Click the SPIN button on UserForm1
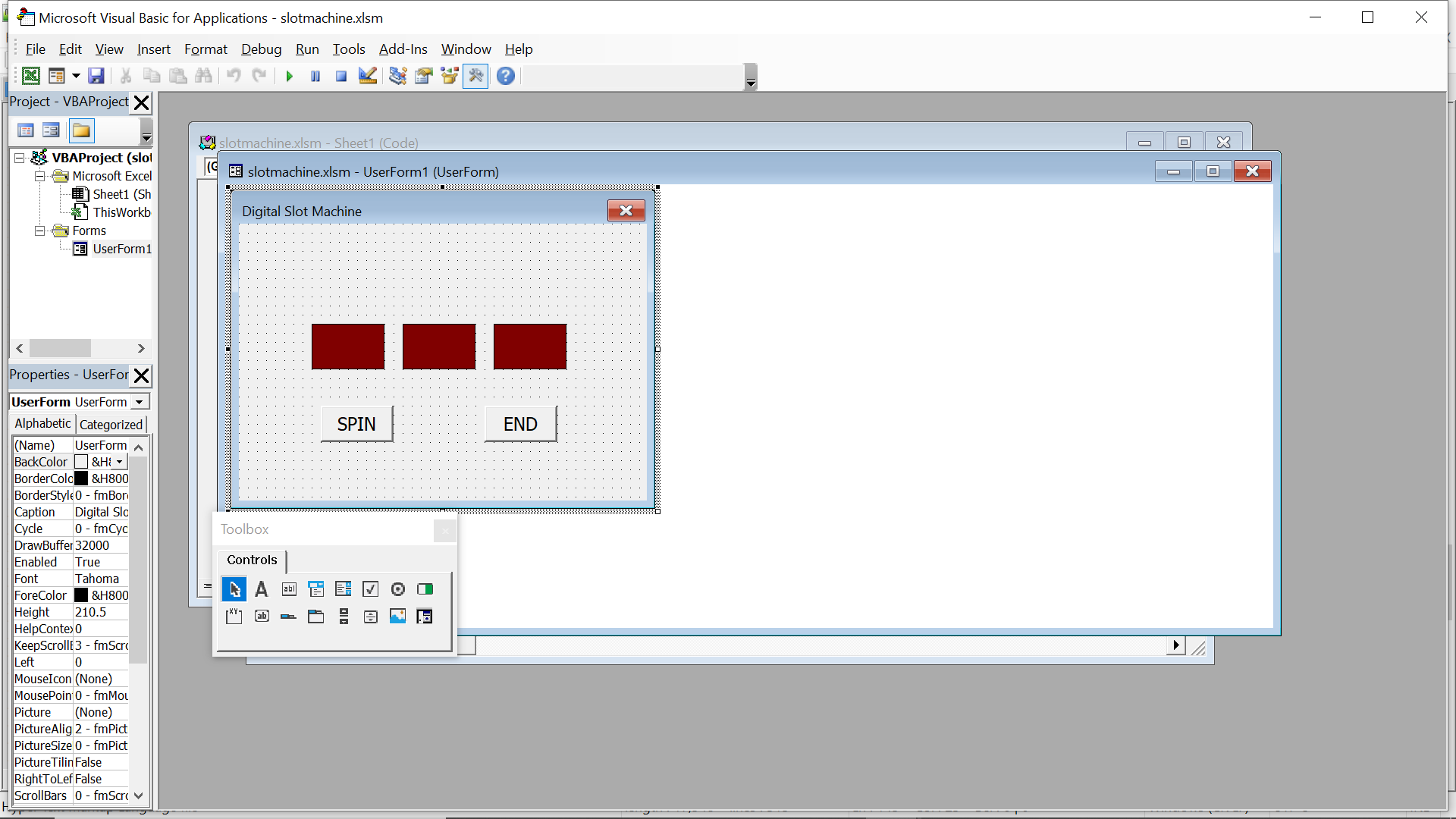Image resolution: width=1456 pixels, height=819 pixels. pyautogui.click(x=355, y=424)
